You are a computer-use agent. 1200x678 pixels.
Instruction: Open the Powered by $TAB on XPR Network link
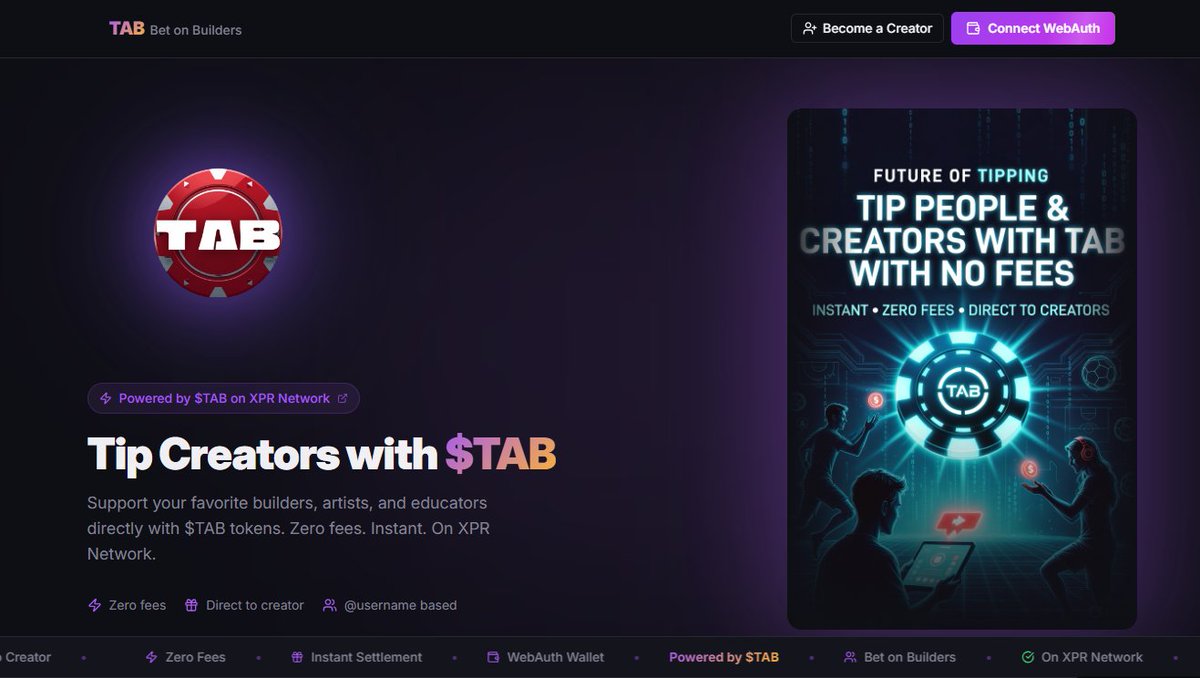point(223,398)
